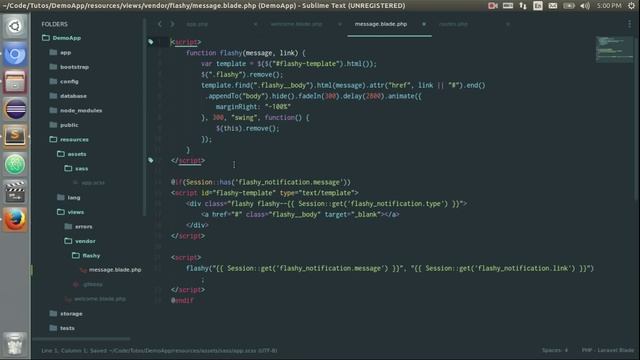Click the screen recording indicator in top panel

(x=493, y=6)
